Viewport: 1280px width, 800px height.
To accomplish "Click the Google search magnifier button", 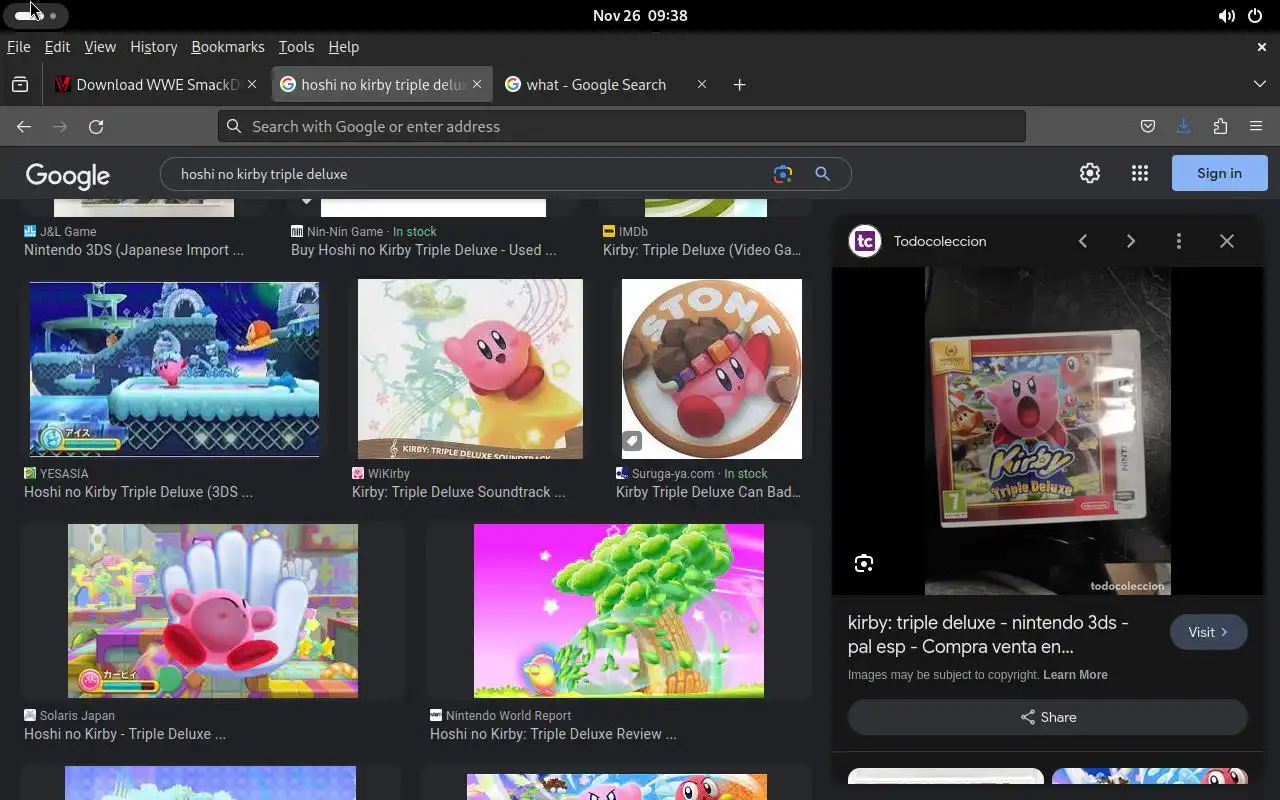I will tap(822, 174).
